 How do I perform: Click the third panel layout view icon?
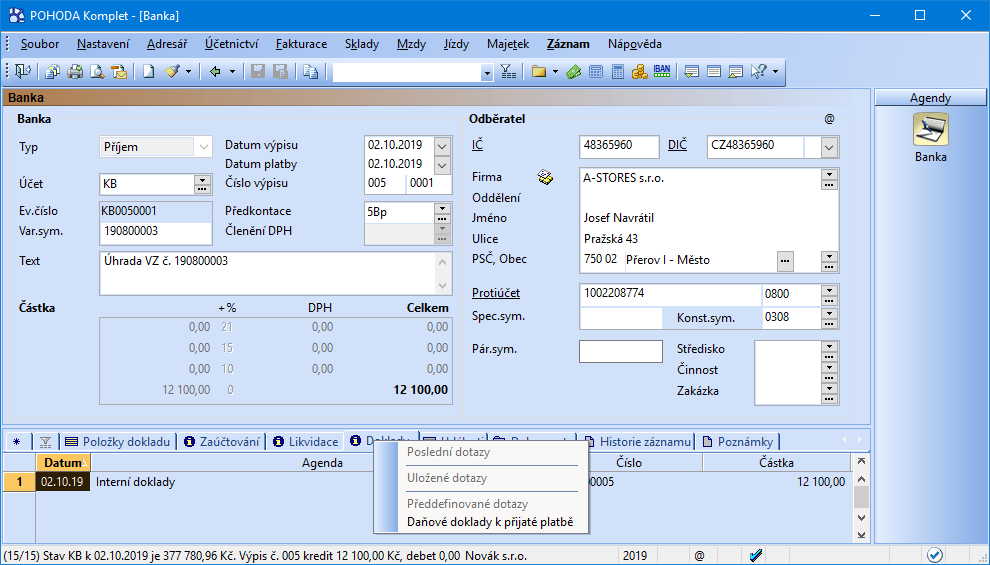736,71
